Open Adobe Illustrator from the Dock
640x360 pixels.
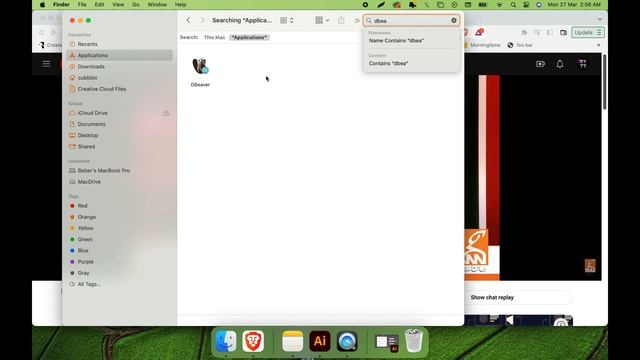coord(320,341)
